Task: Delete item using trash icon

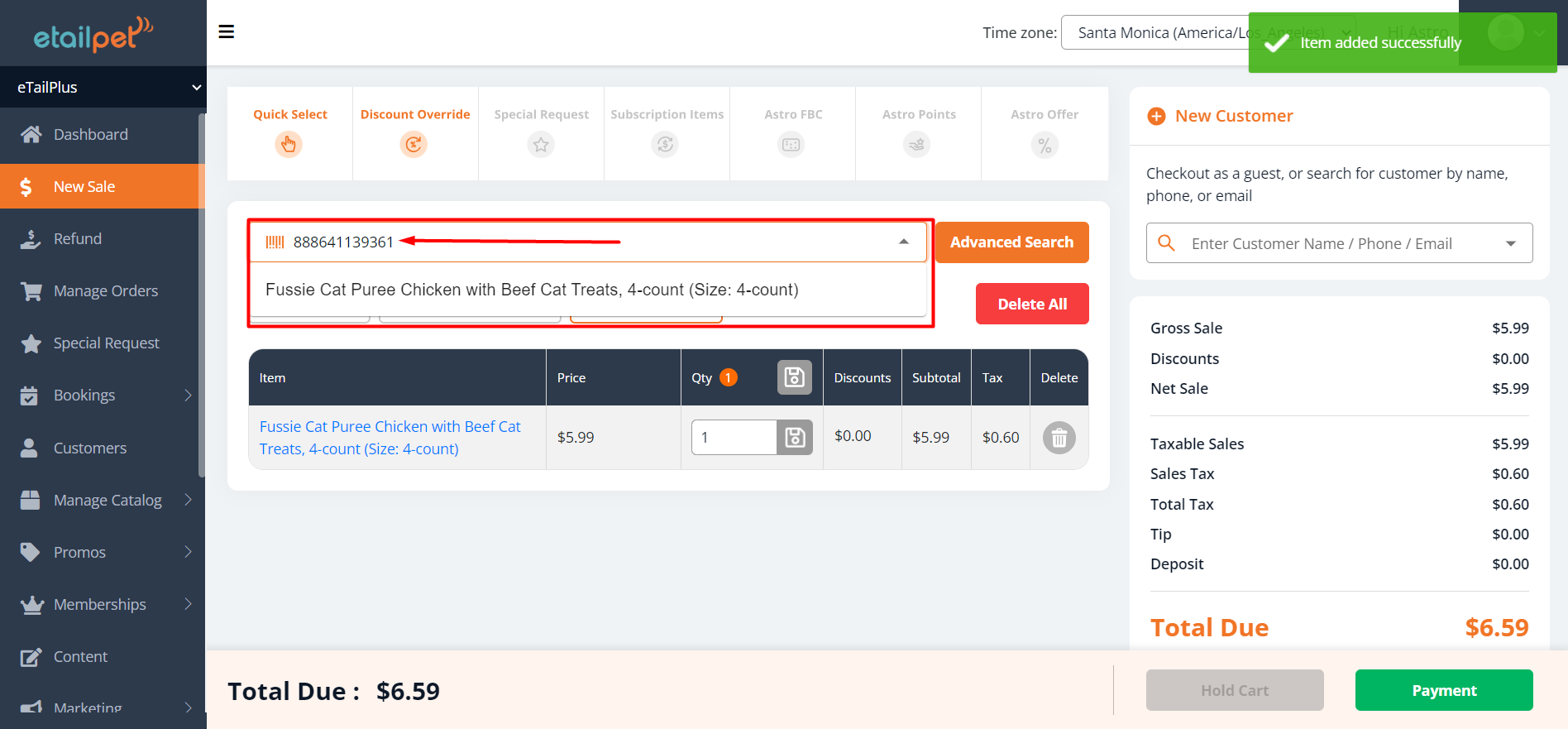Action: tap(1059, 438)
